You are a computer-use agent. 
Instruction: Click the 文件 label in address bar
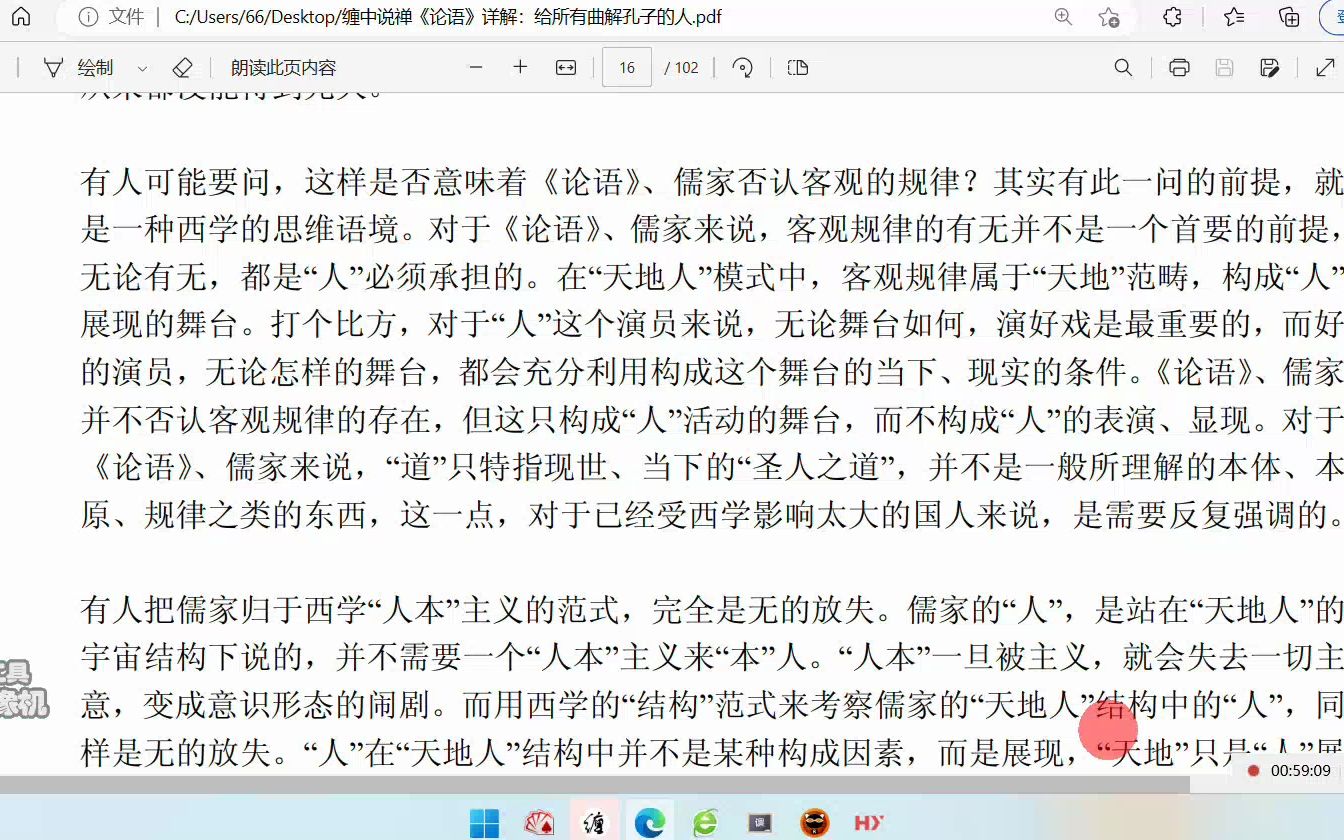pyautogui.click(x=126, y=17)
